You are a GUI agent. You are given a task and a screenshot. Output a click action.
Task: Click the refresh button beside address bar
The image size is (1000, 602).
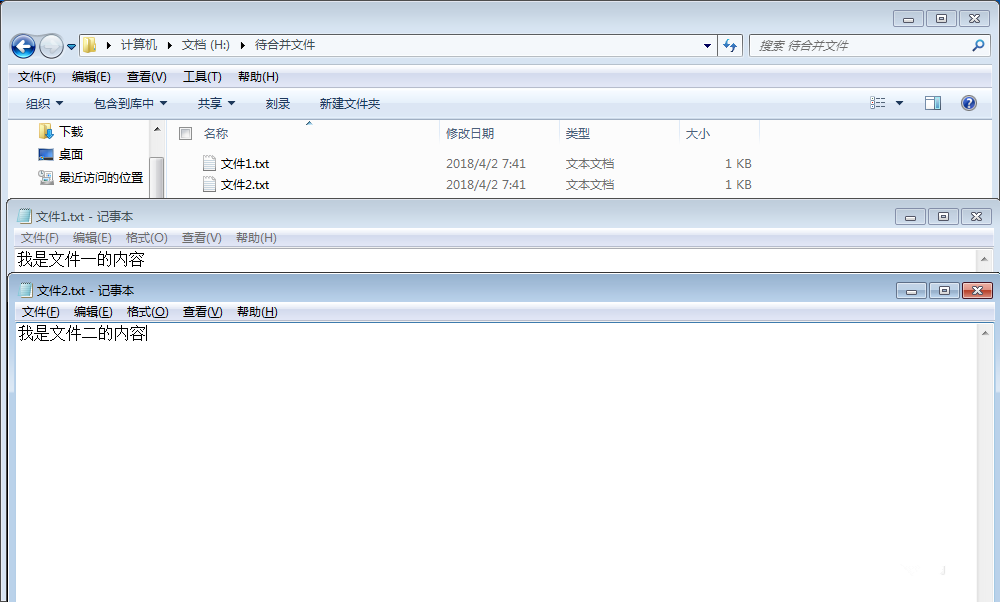[x=730, y=45]
